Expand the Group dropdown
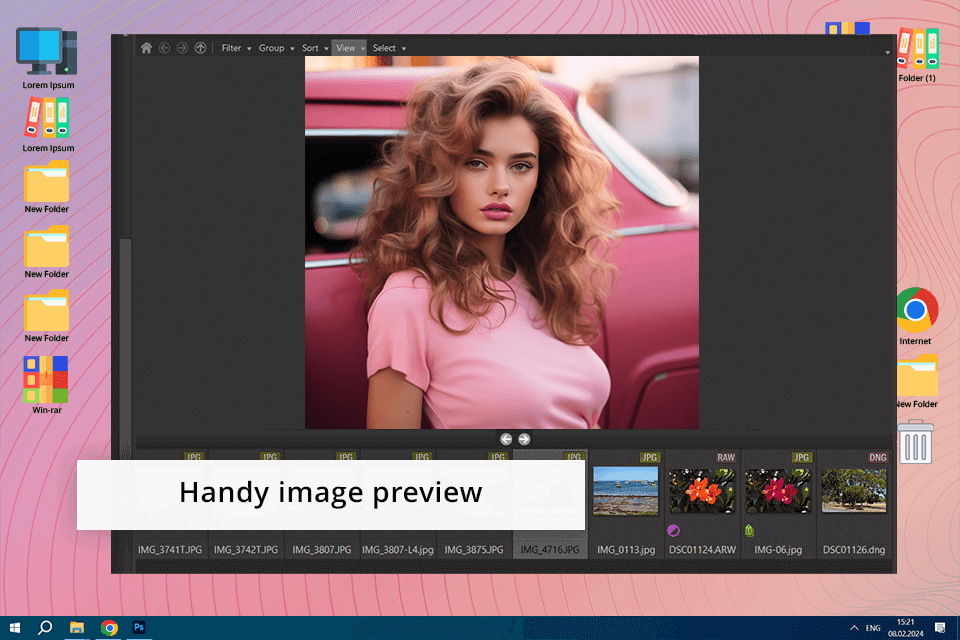 tap(275, 48)
